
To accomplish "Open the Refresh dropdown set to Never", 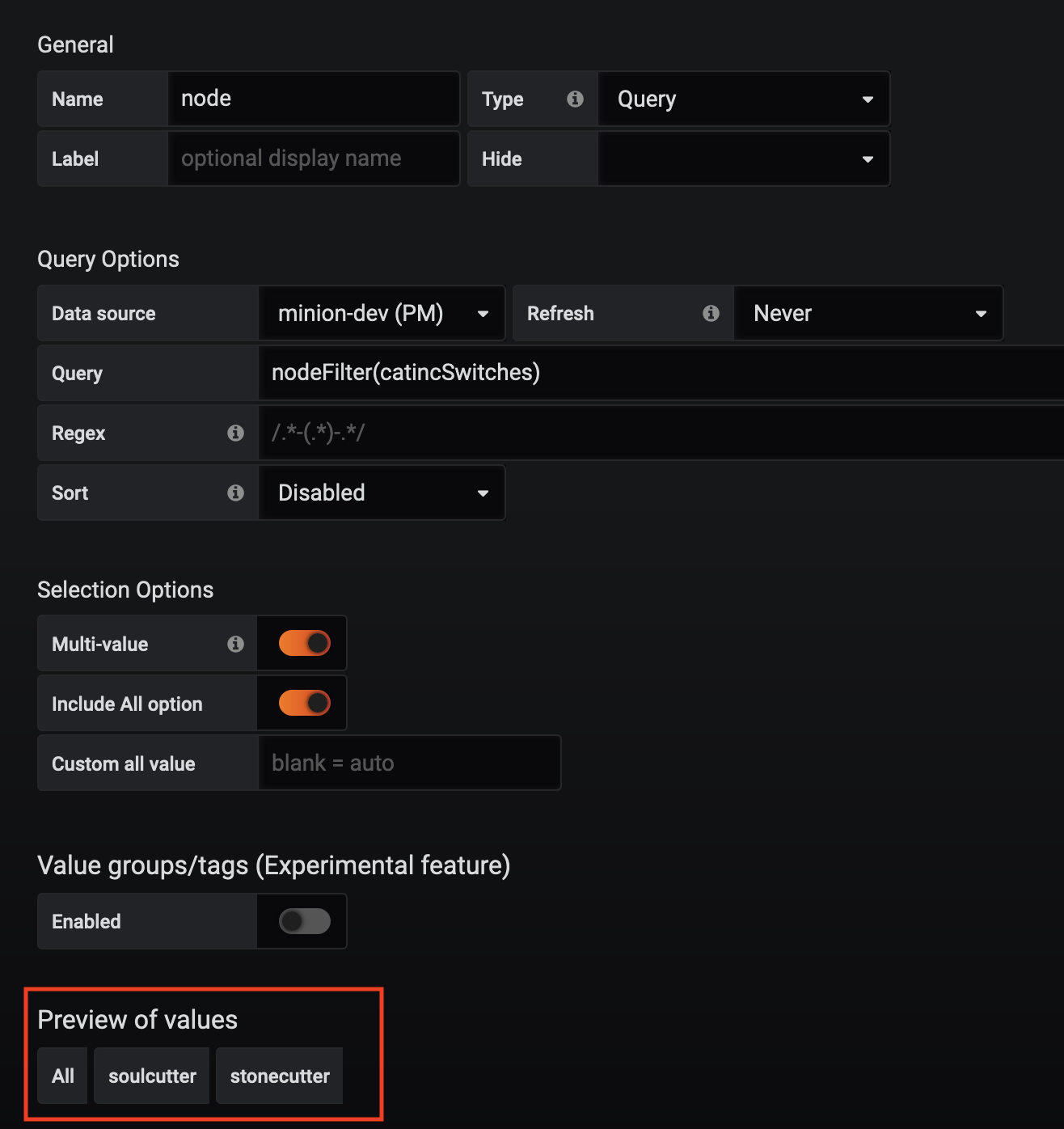I will point(868,313).
